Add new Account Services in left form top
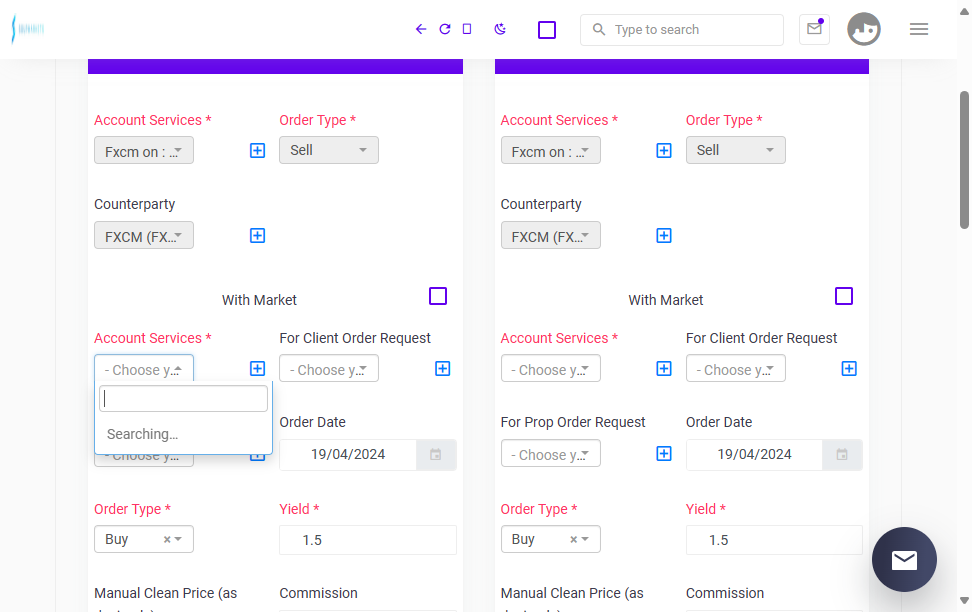 (x=257, y=151)
